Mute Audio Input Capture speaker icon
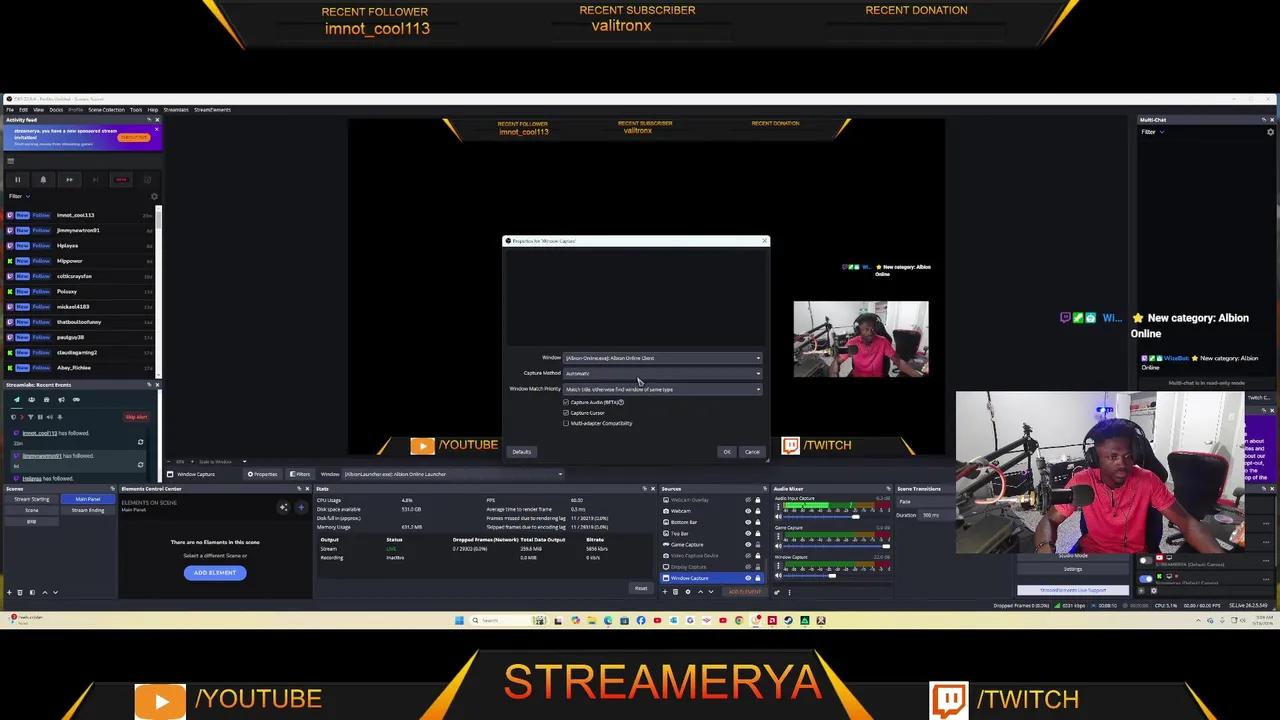The image size is (1280, 720). [x=778, y=517]
